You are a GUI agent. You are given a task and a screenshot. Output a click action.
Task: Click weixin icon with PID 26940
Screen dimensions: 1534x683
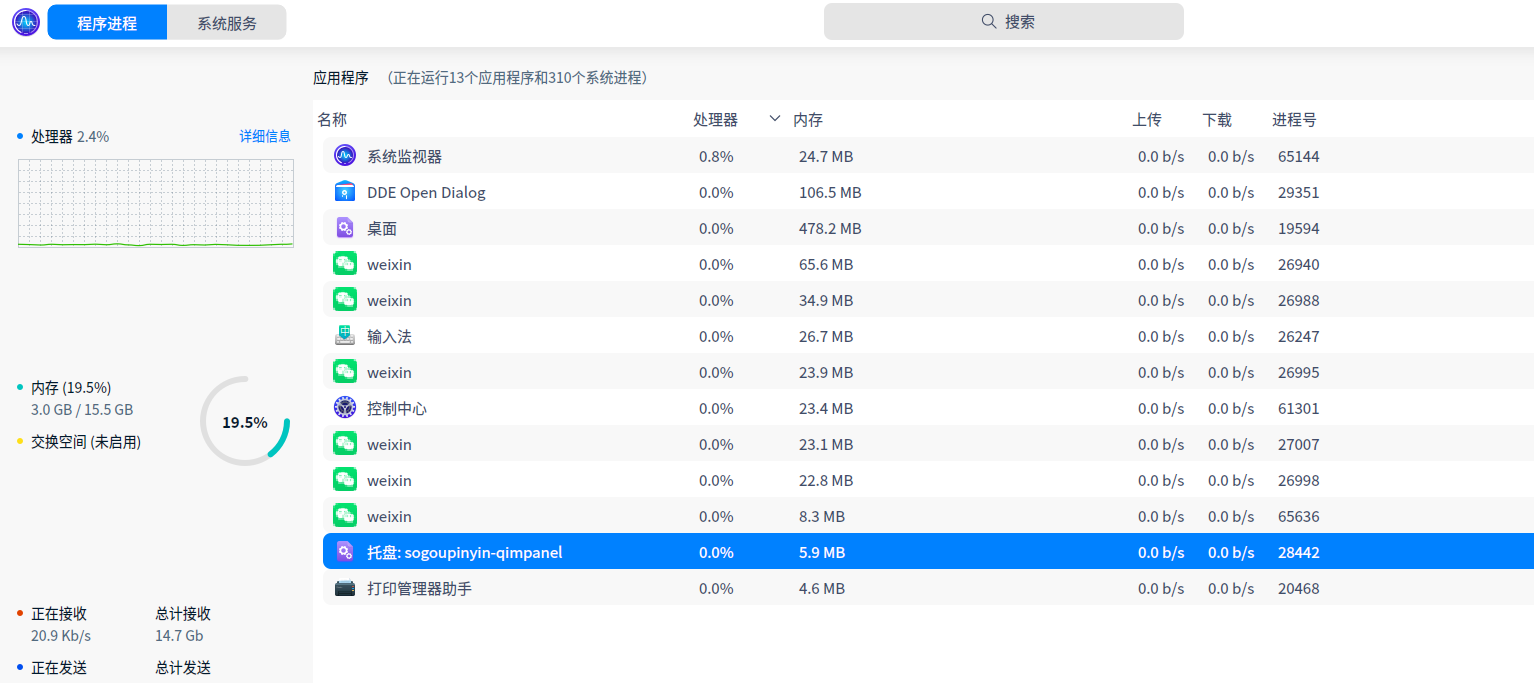pyautogui.click(x=345, y=263)
